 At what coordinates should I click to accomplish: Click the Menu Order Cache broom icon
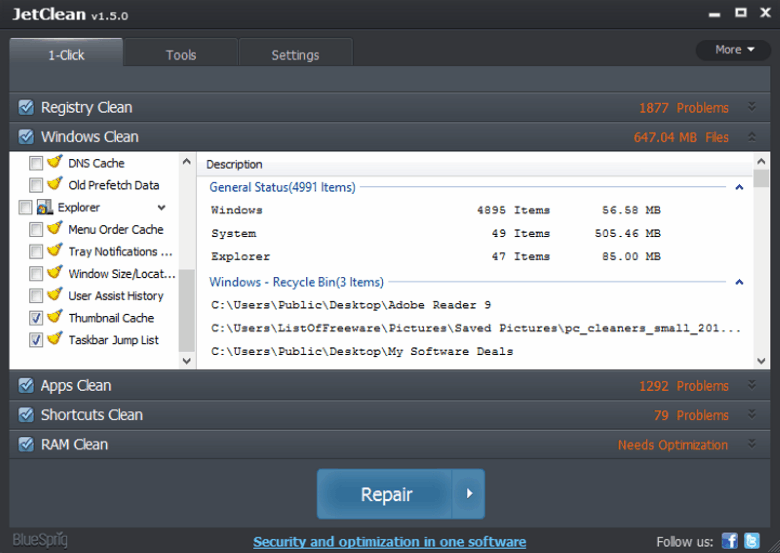55,228
